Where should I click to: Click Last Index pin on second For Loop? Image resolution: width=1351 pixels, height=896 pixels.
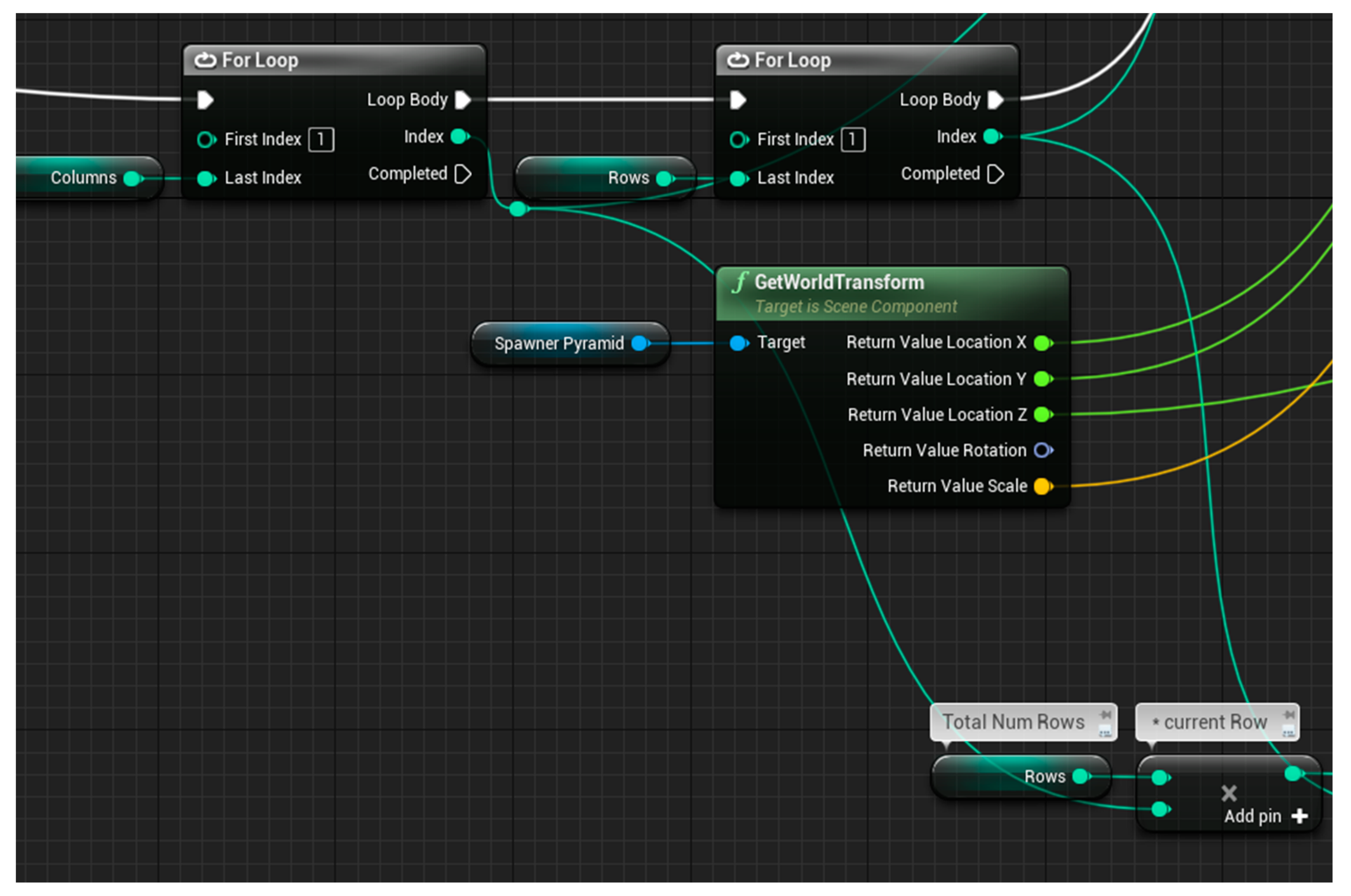point(738,179)
